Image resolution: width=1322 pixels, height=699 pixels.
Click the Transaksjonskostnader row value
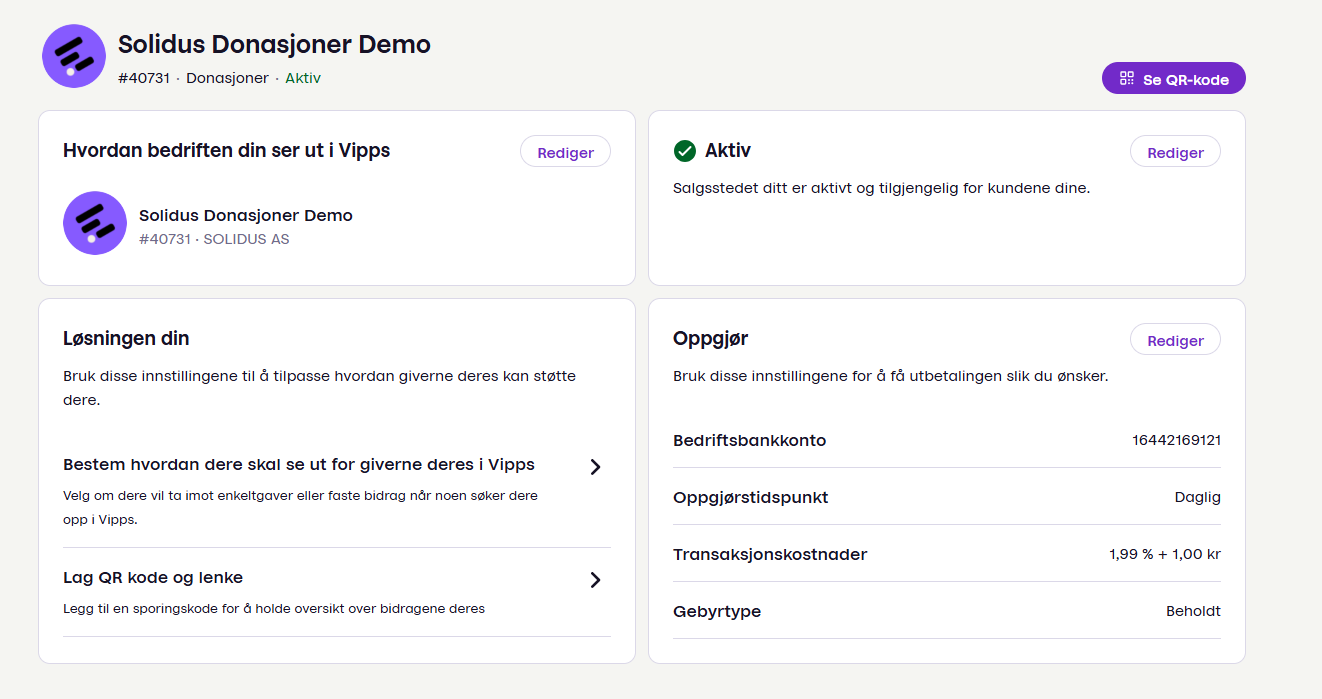1164,554
